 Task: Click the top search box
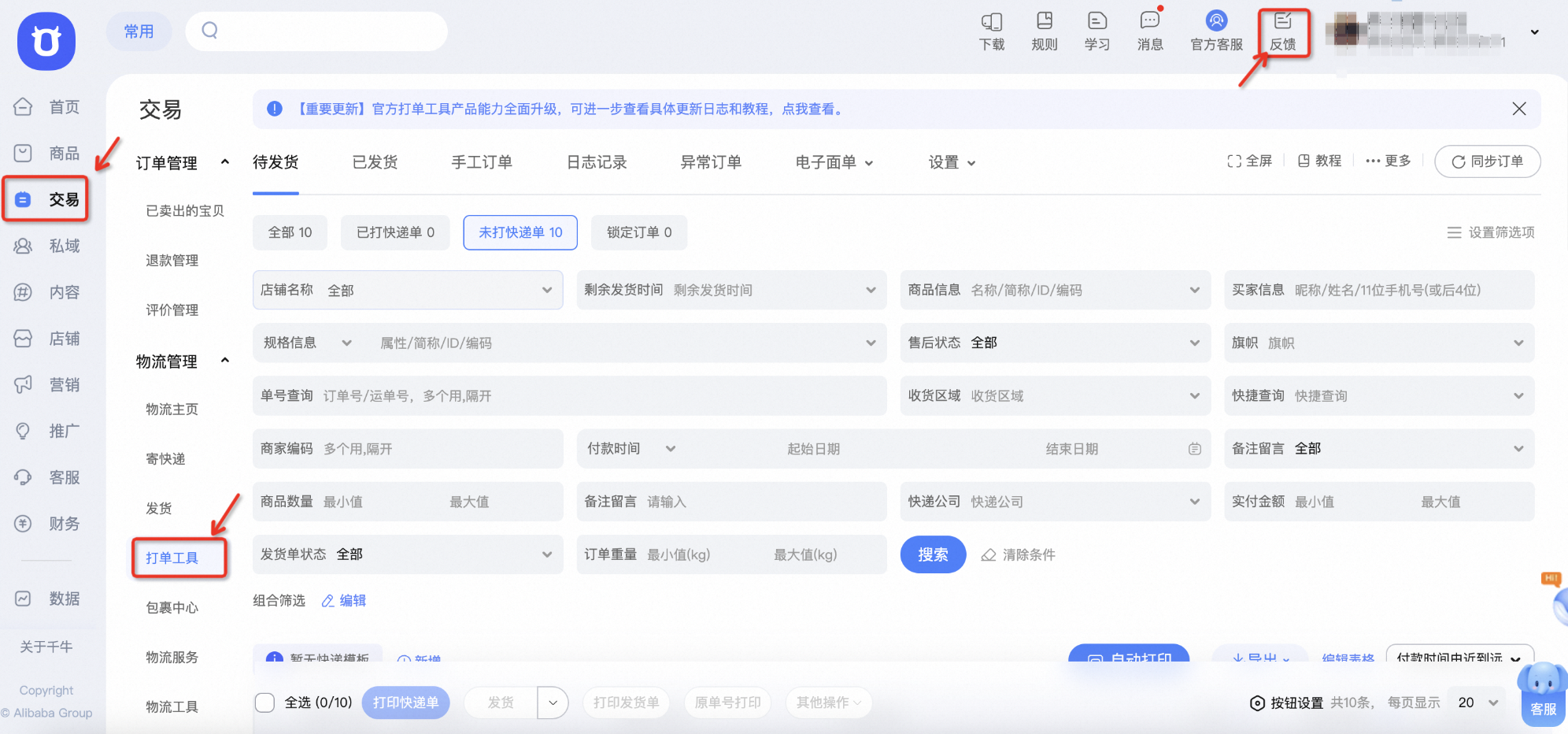(316, 32)
